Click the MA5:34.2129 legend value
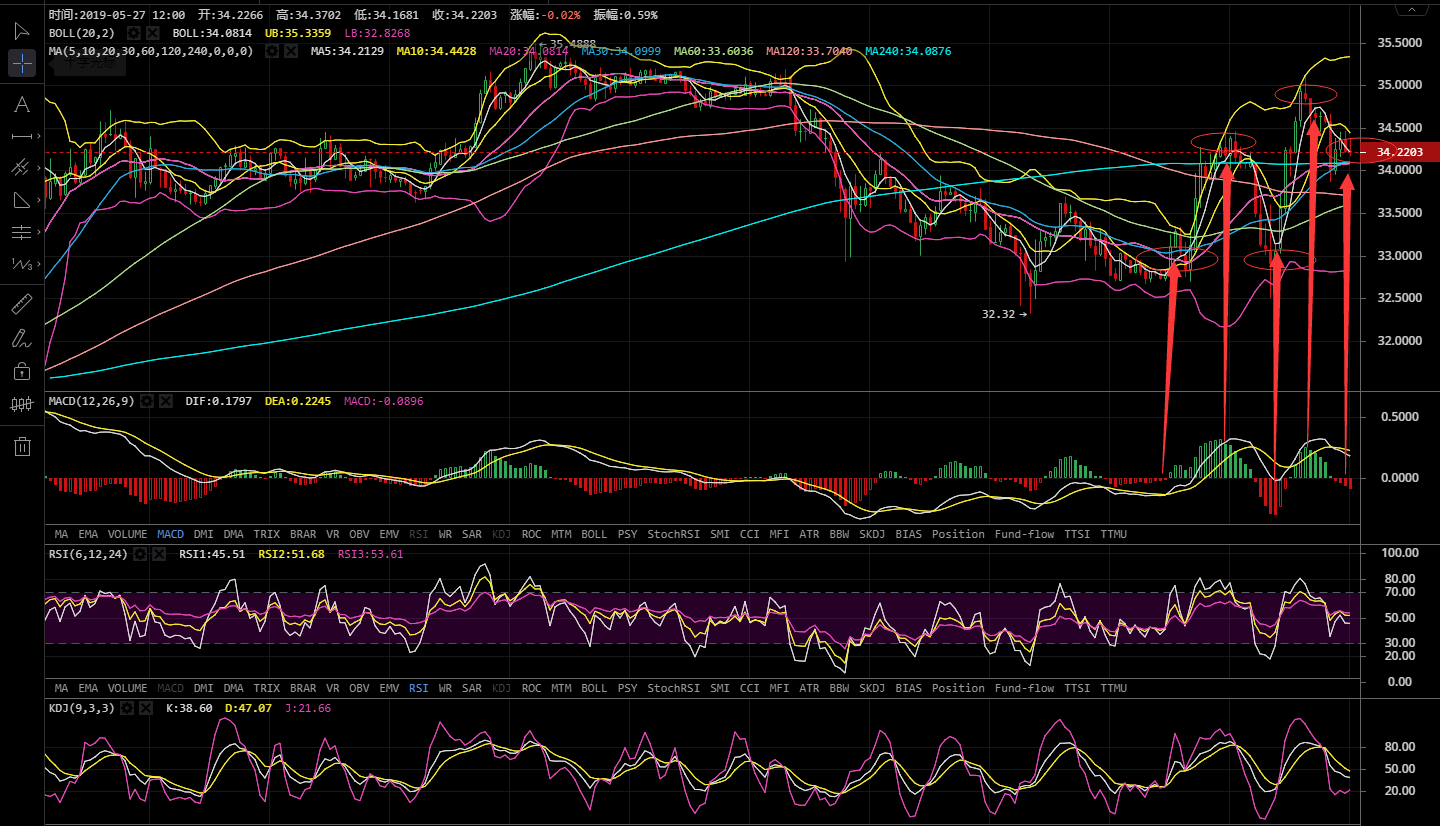The image size is (1440, 826). click(x=347, y=50)
